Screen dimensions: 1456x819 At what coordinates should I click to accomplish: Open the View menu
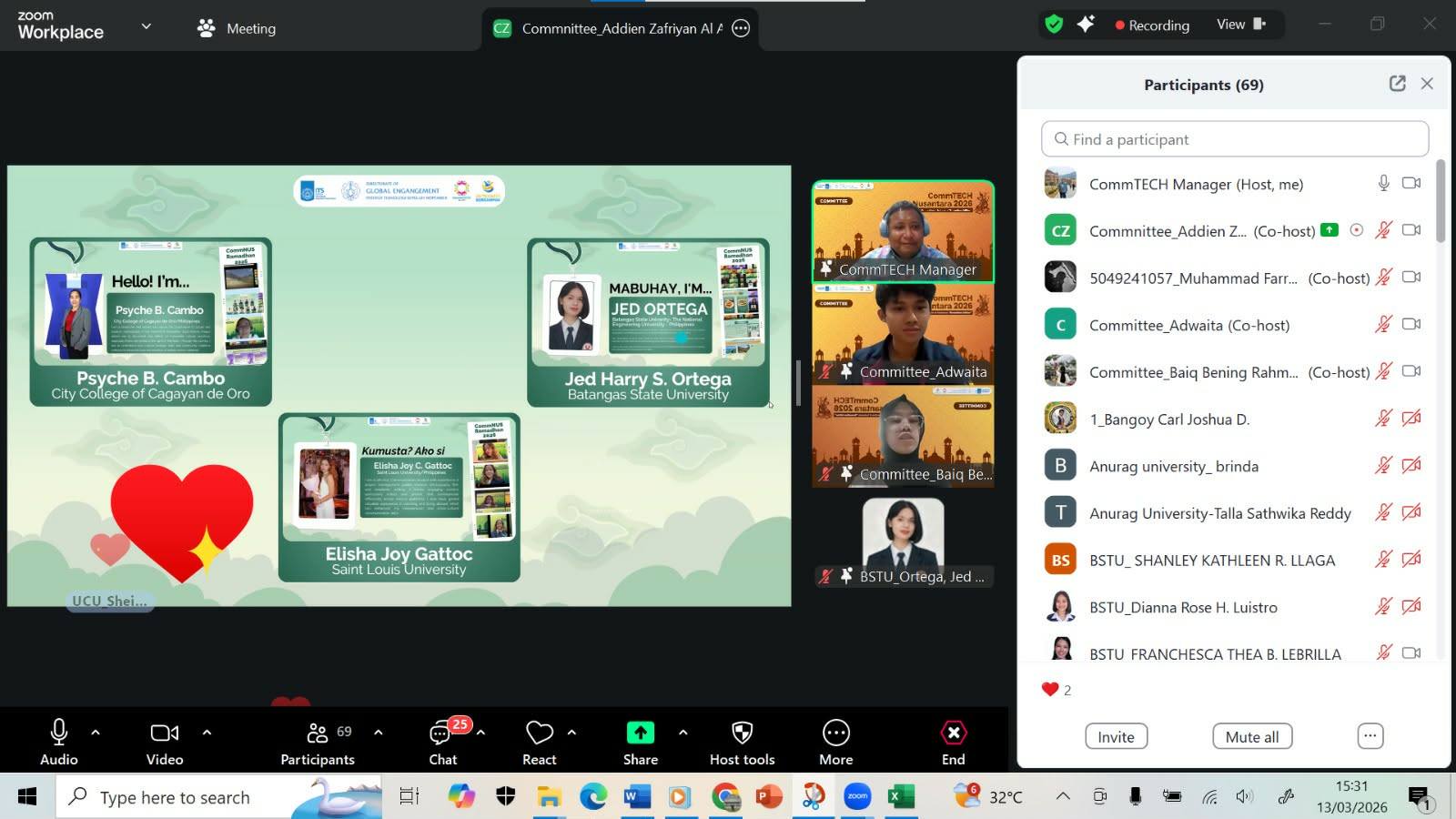click(x=1240, y=25)
